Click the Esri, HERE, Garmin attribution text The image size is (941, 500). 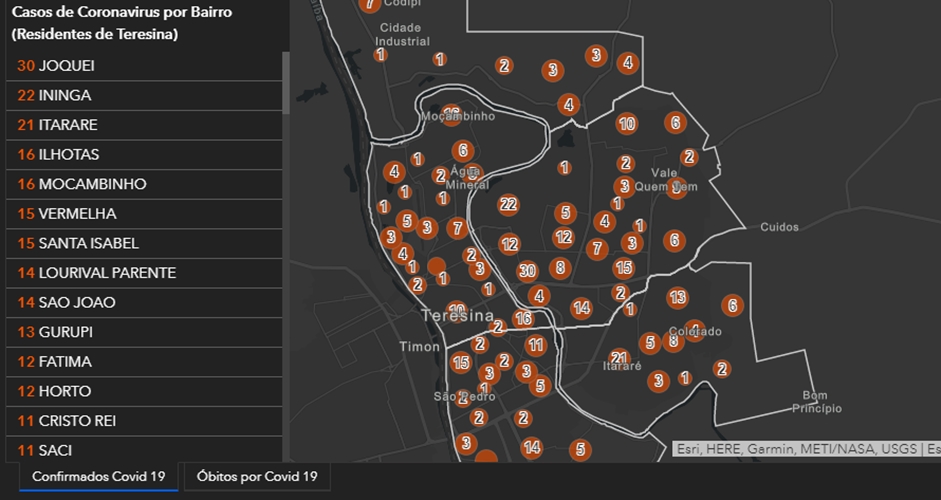click(806, 449)
